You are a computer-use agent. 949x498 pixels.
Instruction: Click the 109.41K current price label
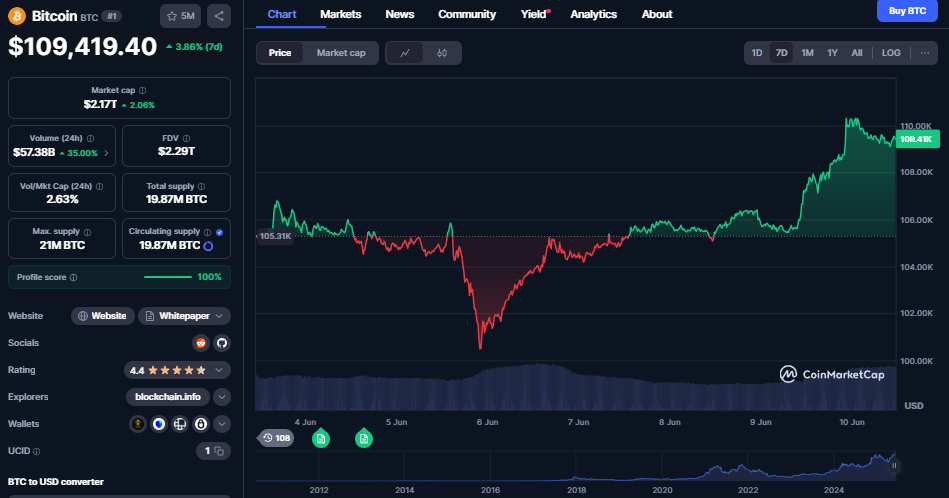point(917,139)
